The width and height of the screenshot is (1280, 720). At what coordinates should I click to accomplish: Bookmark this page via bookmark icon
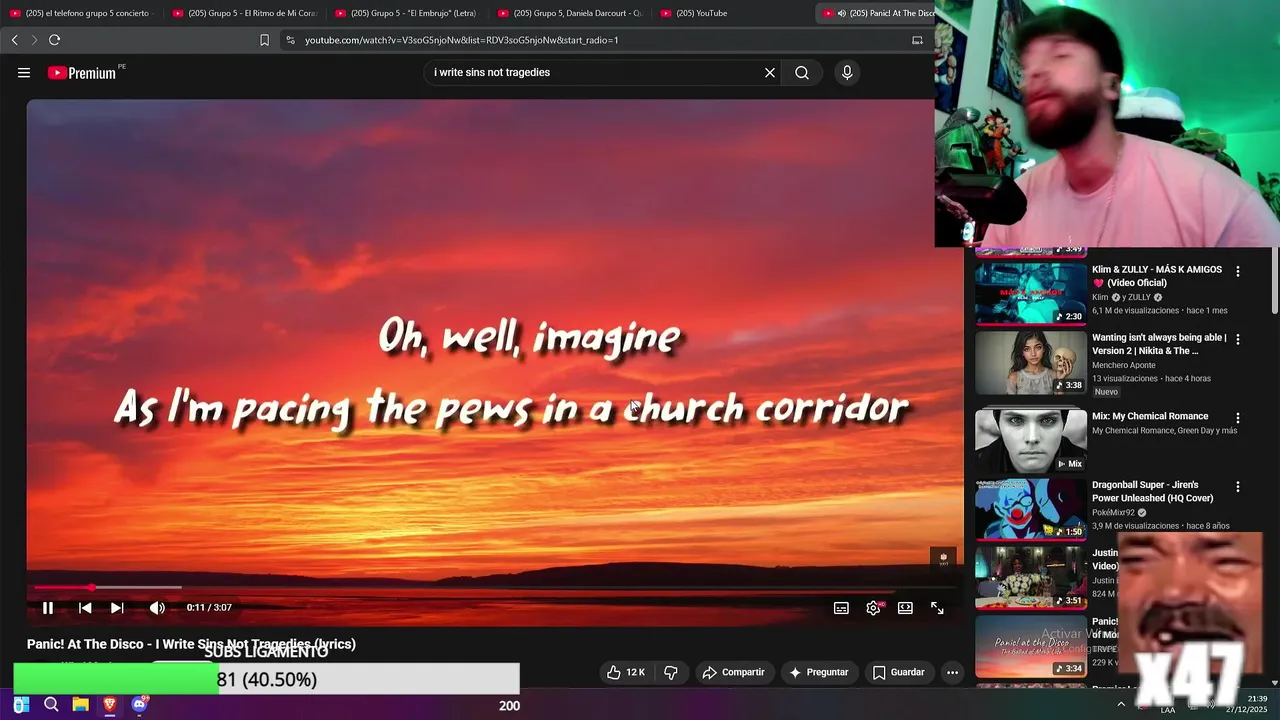(264, 40)
